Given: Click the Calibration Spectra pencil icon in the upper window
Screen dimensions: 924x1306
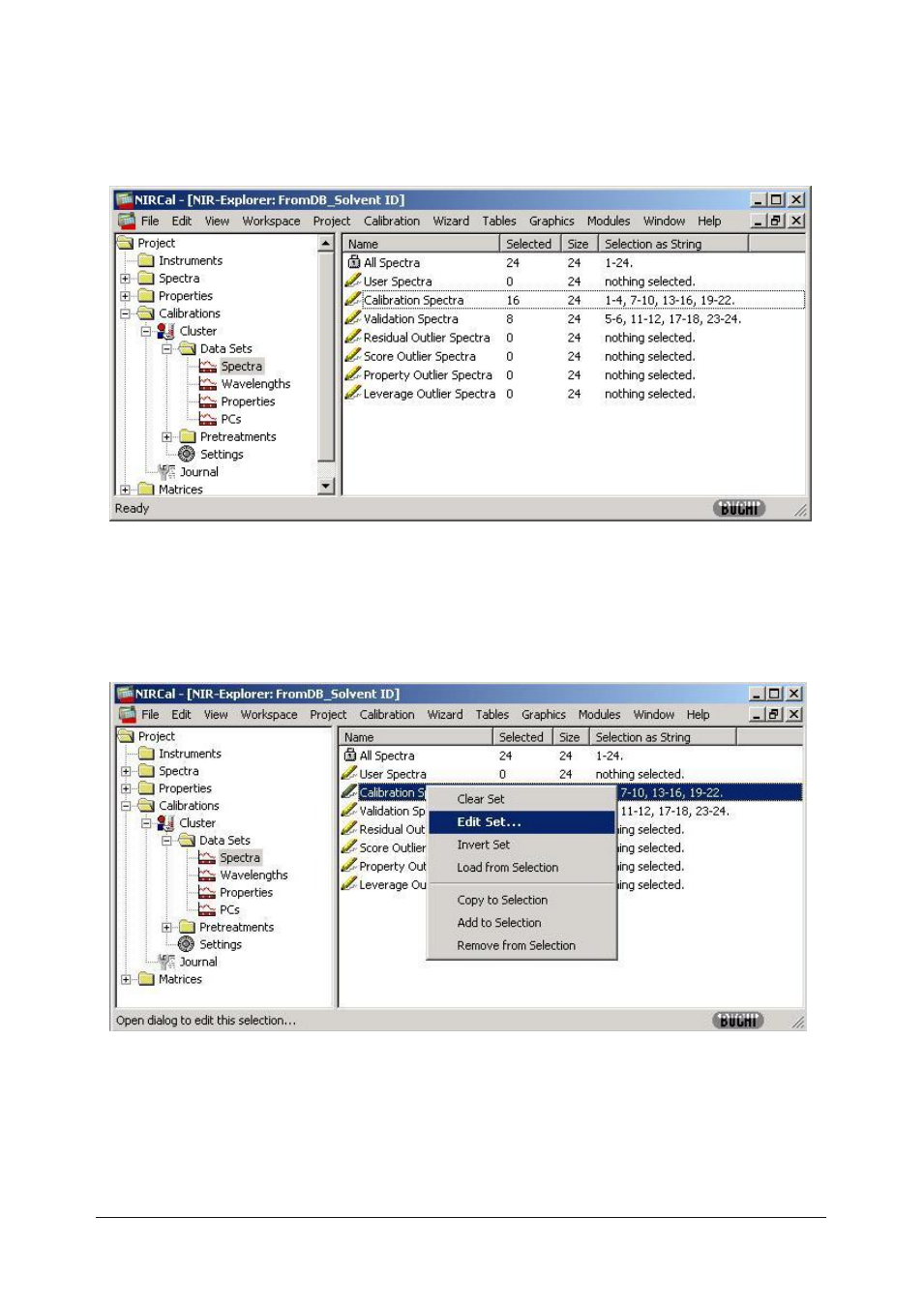Looking at the screenshot, I should 353,299.
